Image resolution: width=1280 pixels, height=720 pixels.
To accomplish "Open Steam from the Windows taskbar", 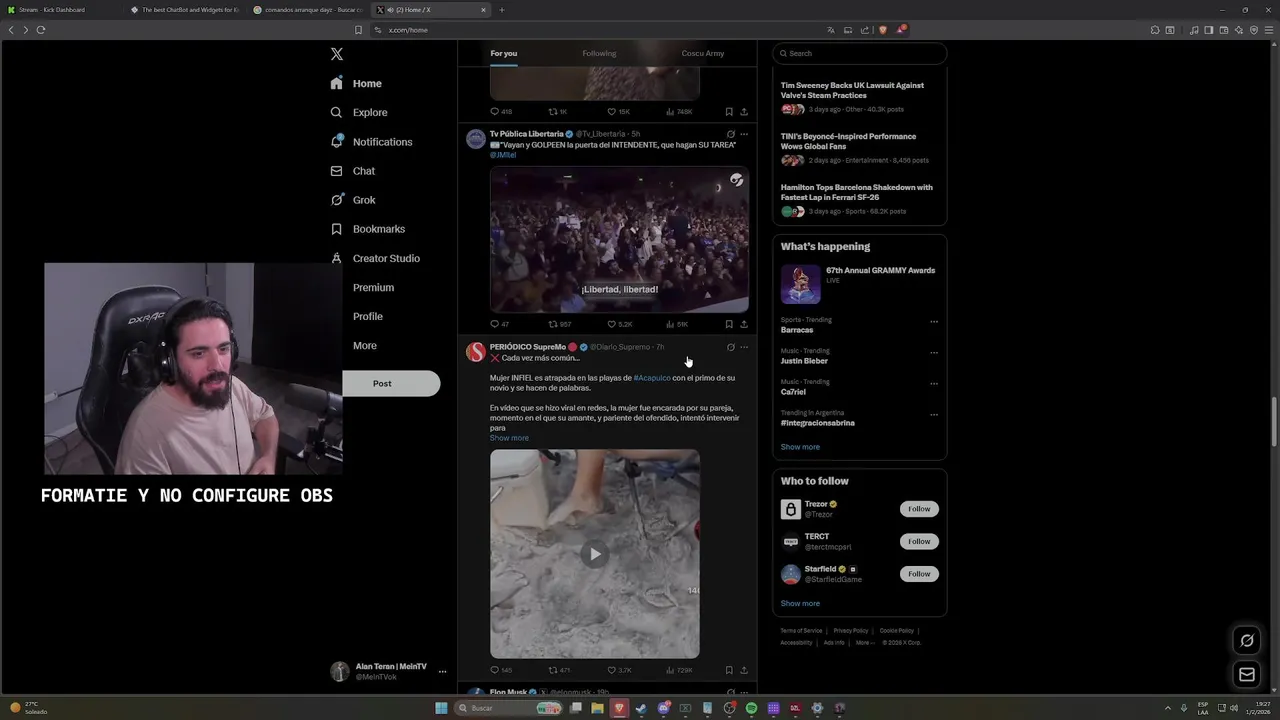I will tap(641, 708).
